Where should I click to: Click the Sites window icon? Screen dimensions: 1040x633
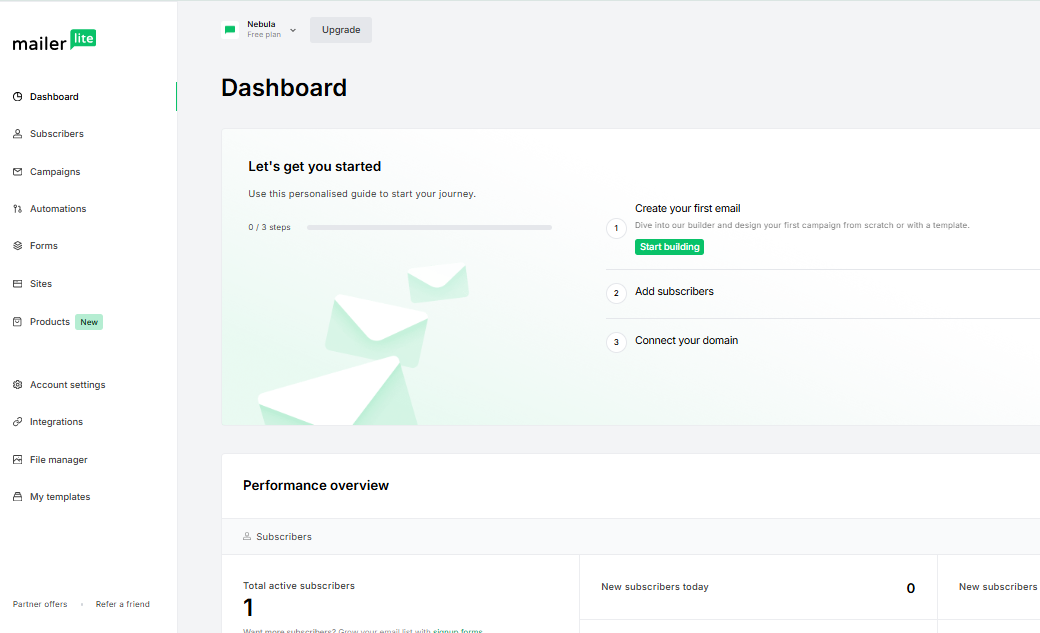pyautogui.click(x=18, y=284)
